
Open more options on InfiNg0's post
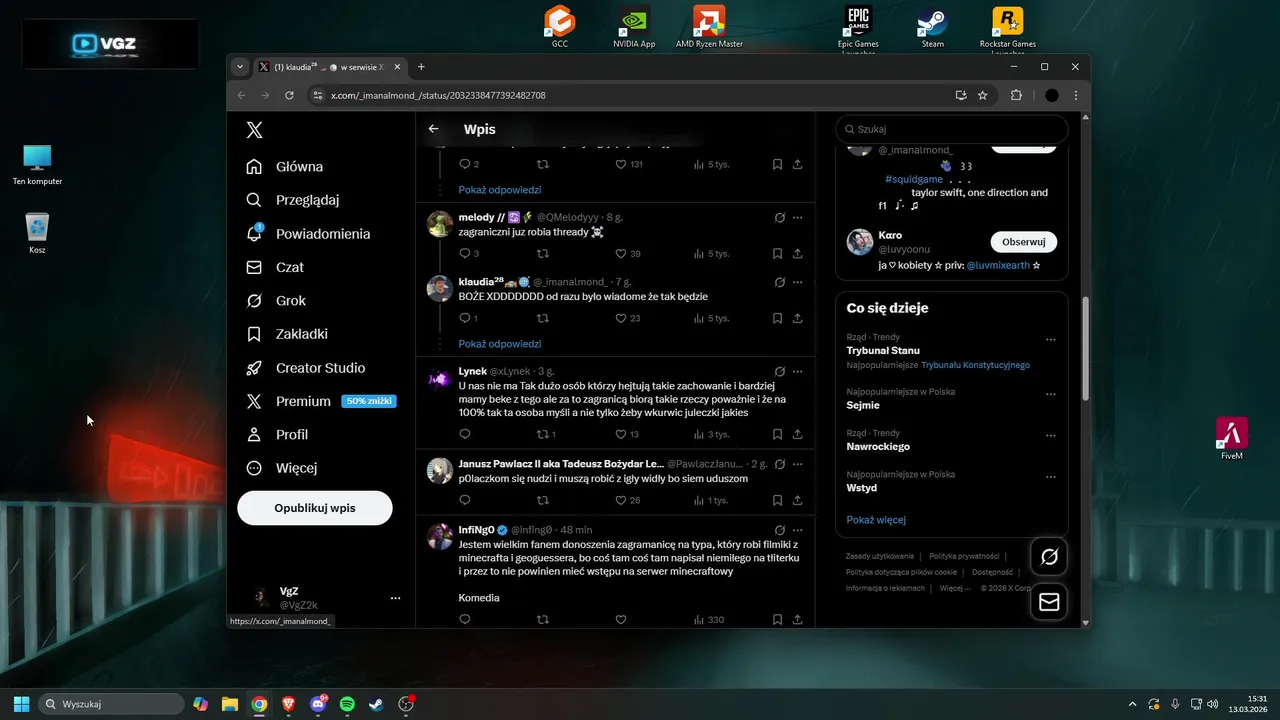point(797,529)
